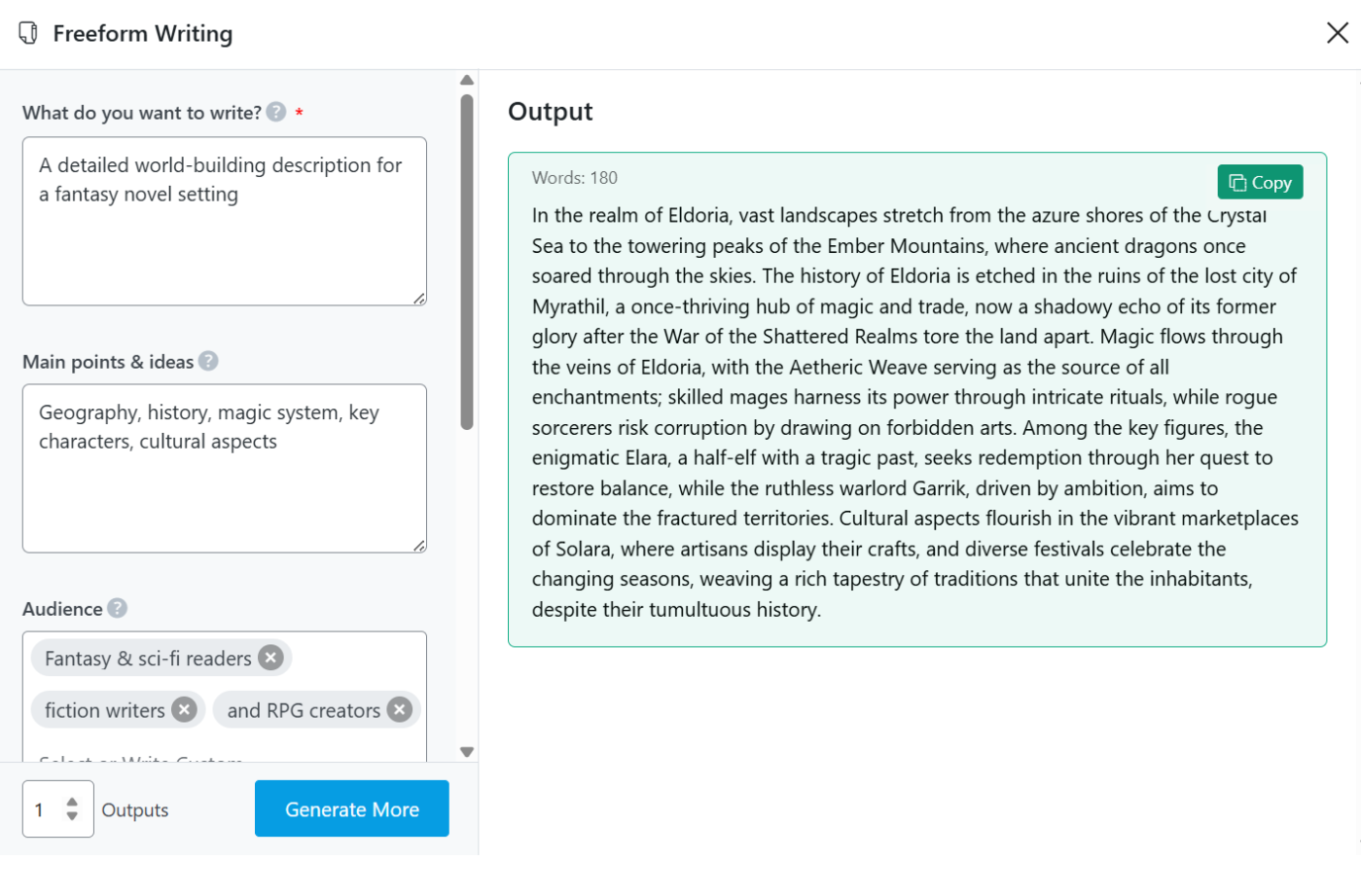Click help icon beside "What do you want to write?"
Viewport: 1361px width, 896px height.
(x=276, y=112)
